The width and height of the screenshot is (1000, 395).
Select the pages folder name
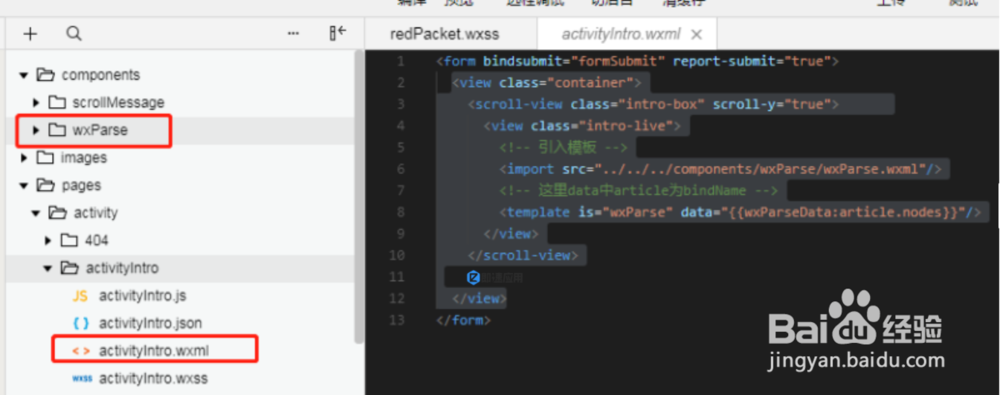[x=82, y=185]
